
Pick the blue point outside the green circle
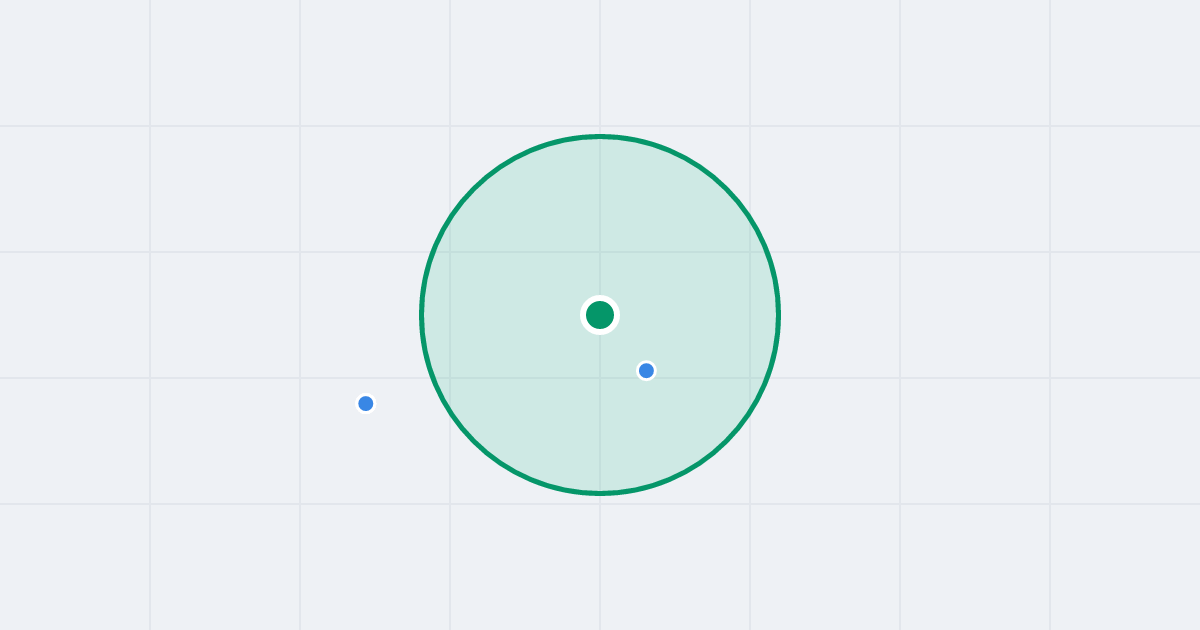point(366,404)
